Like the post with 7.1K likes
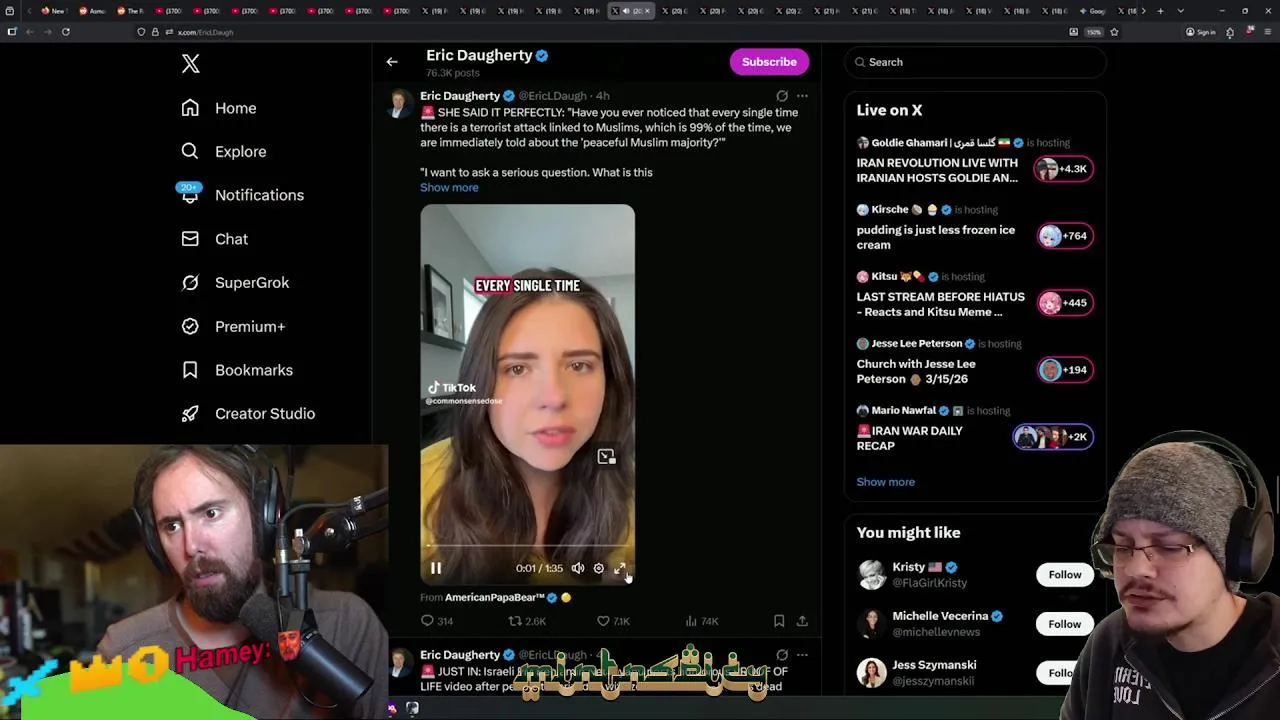 pyautogui.click(x=613, y=621)
